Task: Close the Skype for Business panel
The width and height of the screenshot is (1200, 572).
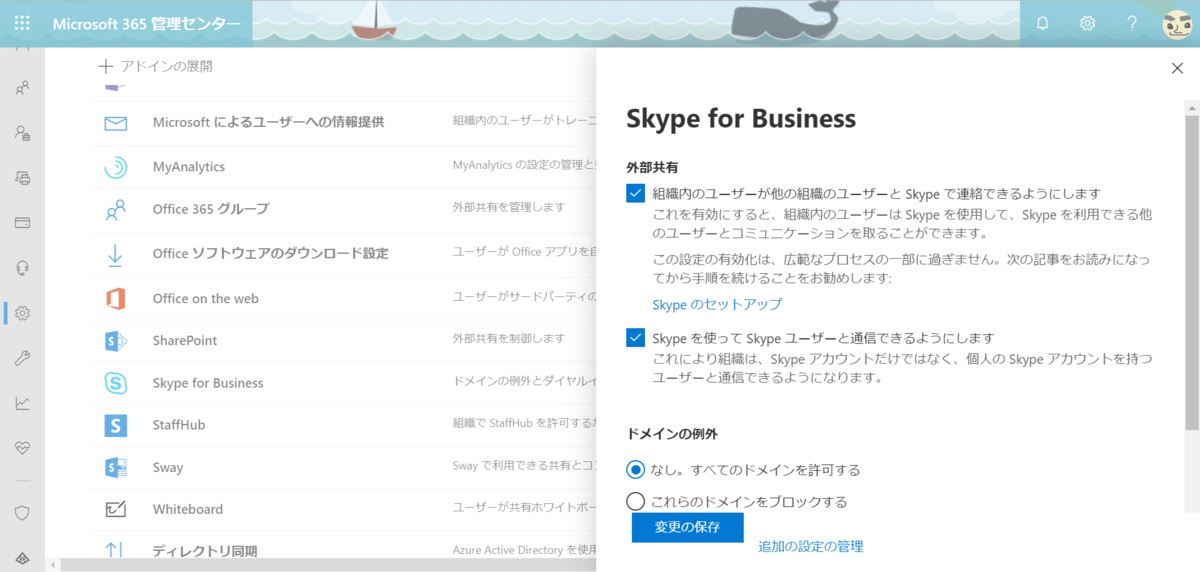Action: 1177,68
